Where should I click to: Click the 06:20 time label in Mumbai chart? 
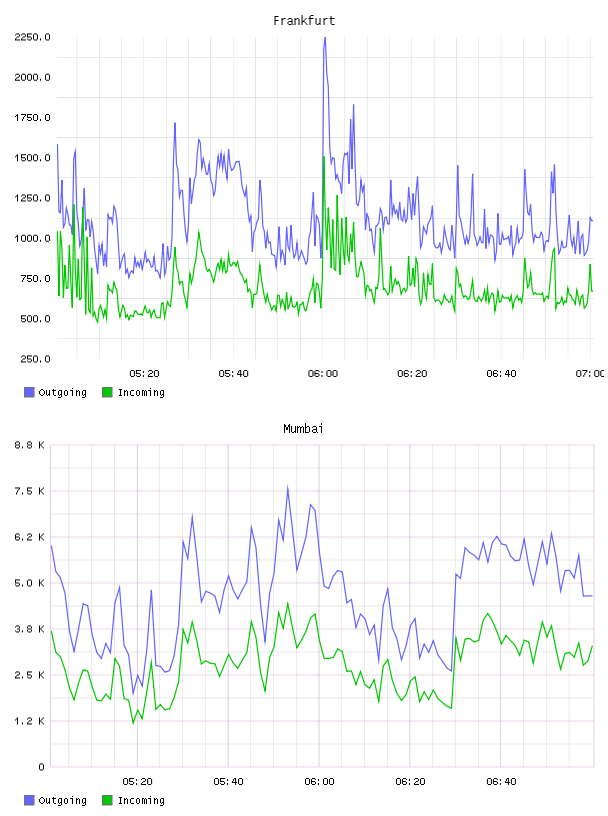tap(410, 782)
